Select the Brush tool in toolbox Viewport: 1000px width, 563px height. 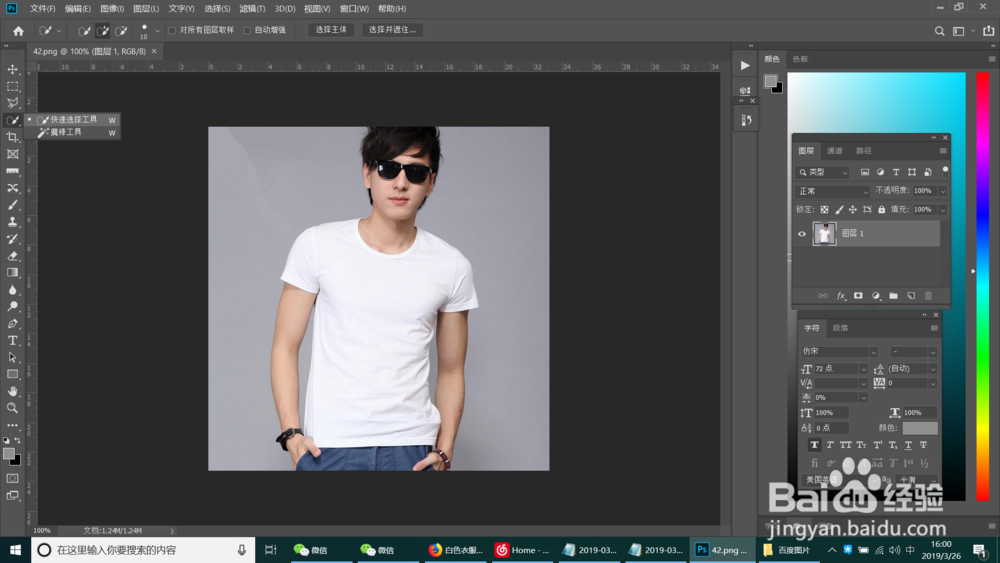click(12, 205)
